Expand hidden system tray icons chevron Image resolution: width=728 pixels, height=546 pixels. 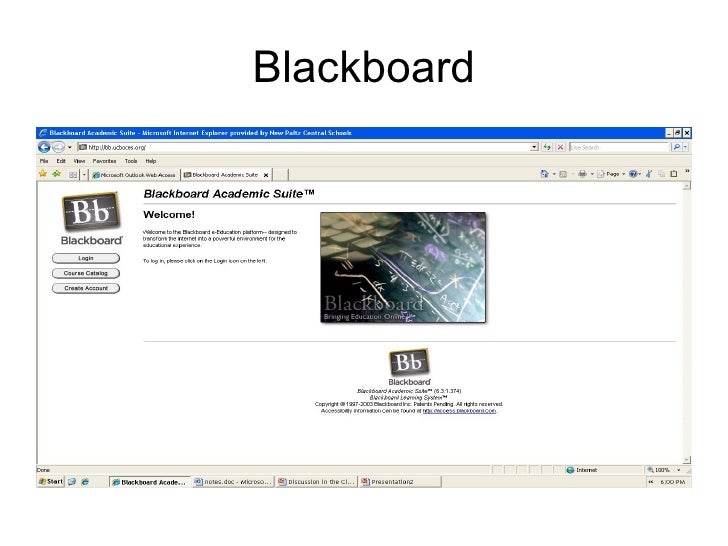coord(650,482)
